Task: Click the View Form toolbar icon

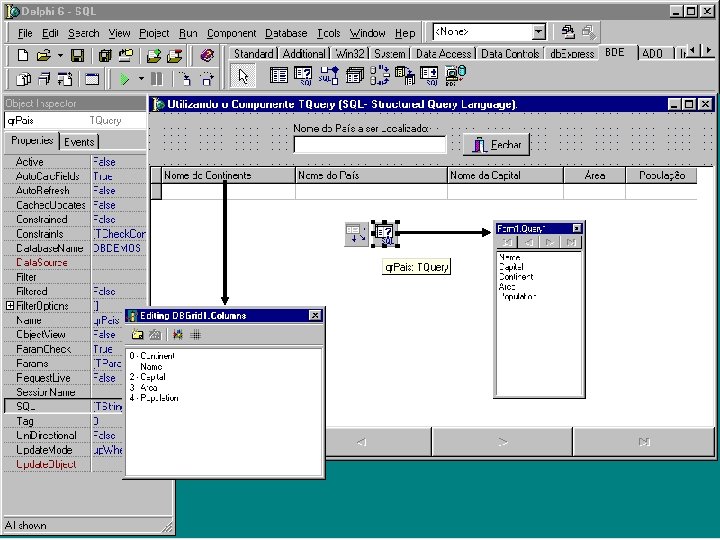Action: pyautogui.click(x=44, y=79)
